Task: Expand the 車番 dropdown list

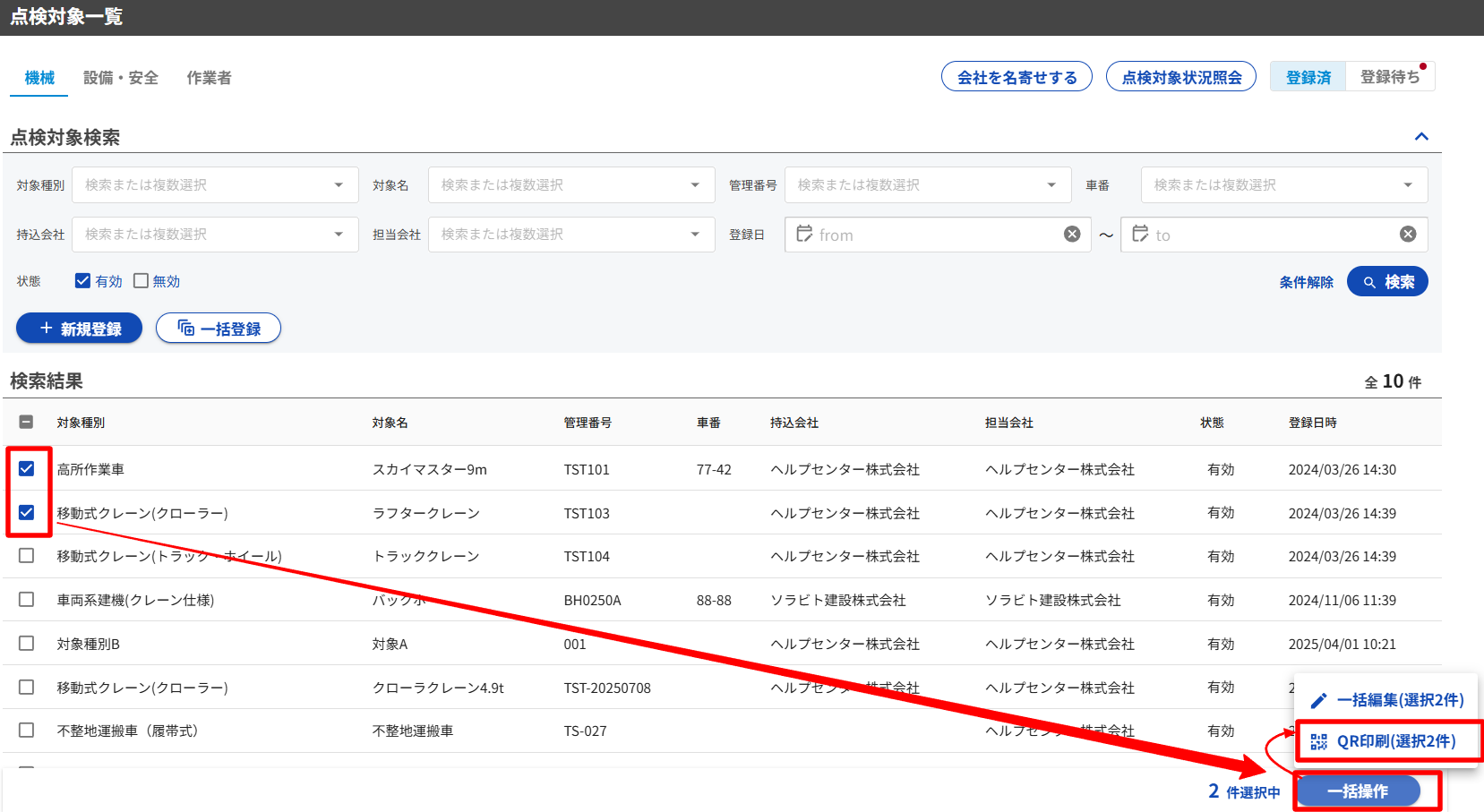Action: (1283, 185)
